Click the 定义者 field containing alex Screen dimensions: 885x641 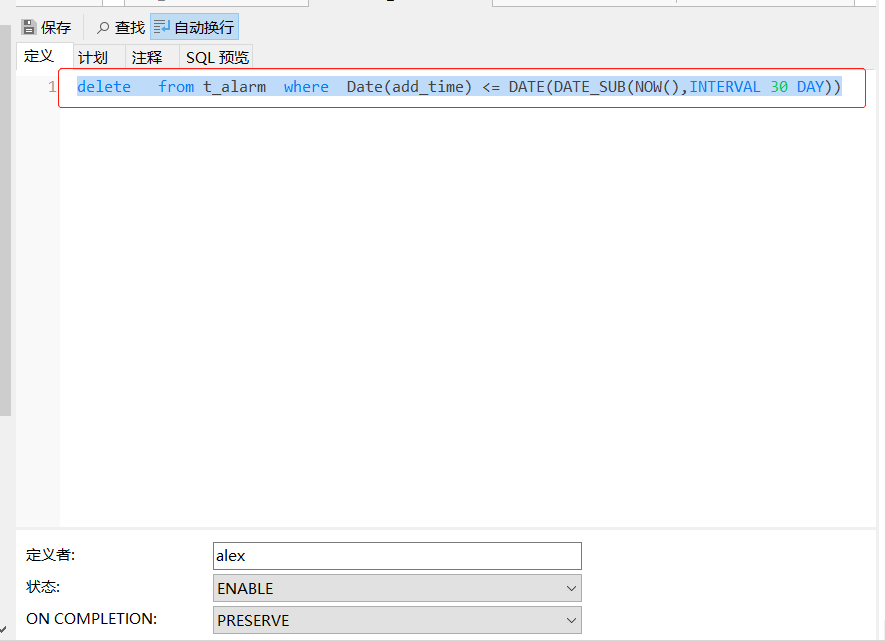[x=397, y=556]
